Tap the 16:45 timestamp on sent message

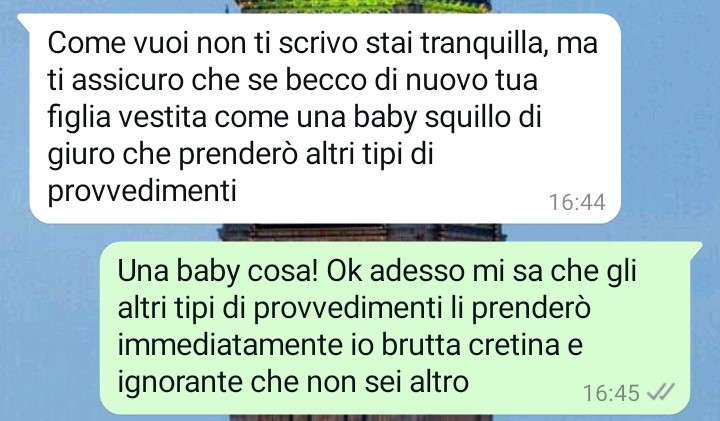pyautogui.click(x=611, y=393)
